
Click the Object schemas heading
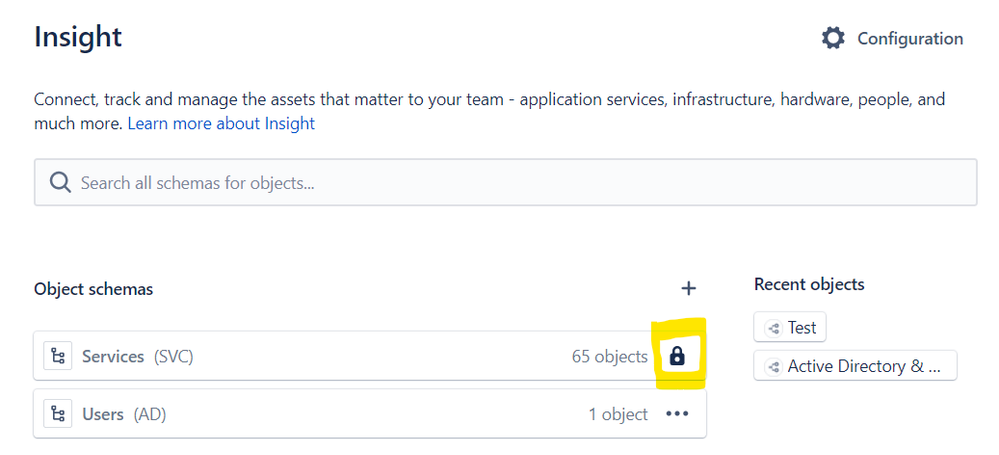click(x=93, y=289)
